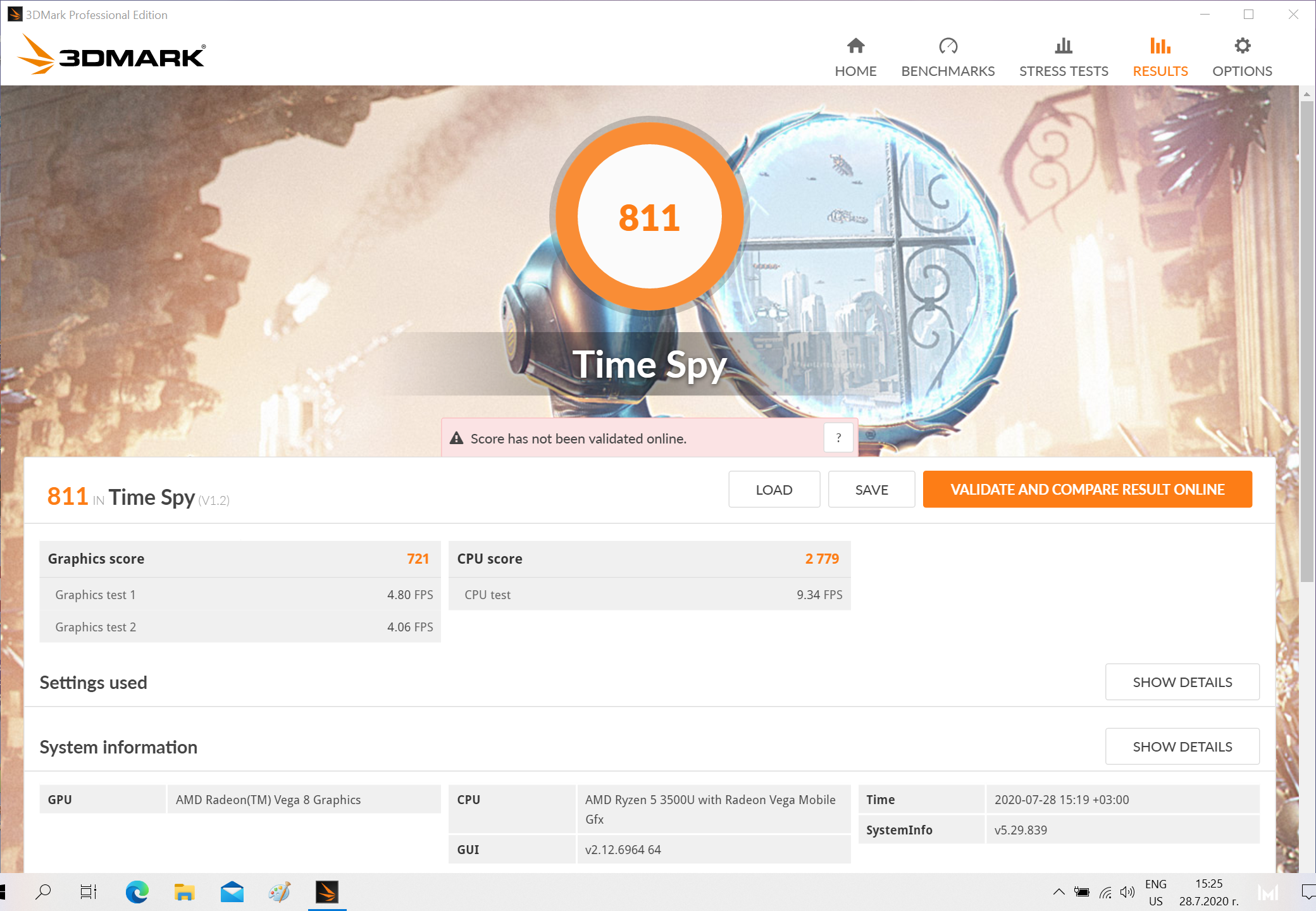Image resolution: width=1316 pixels, height=911 pixels.
Task: Click the ENG US language indicator
Action: pos(1156,892)
